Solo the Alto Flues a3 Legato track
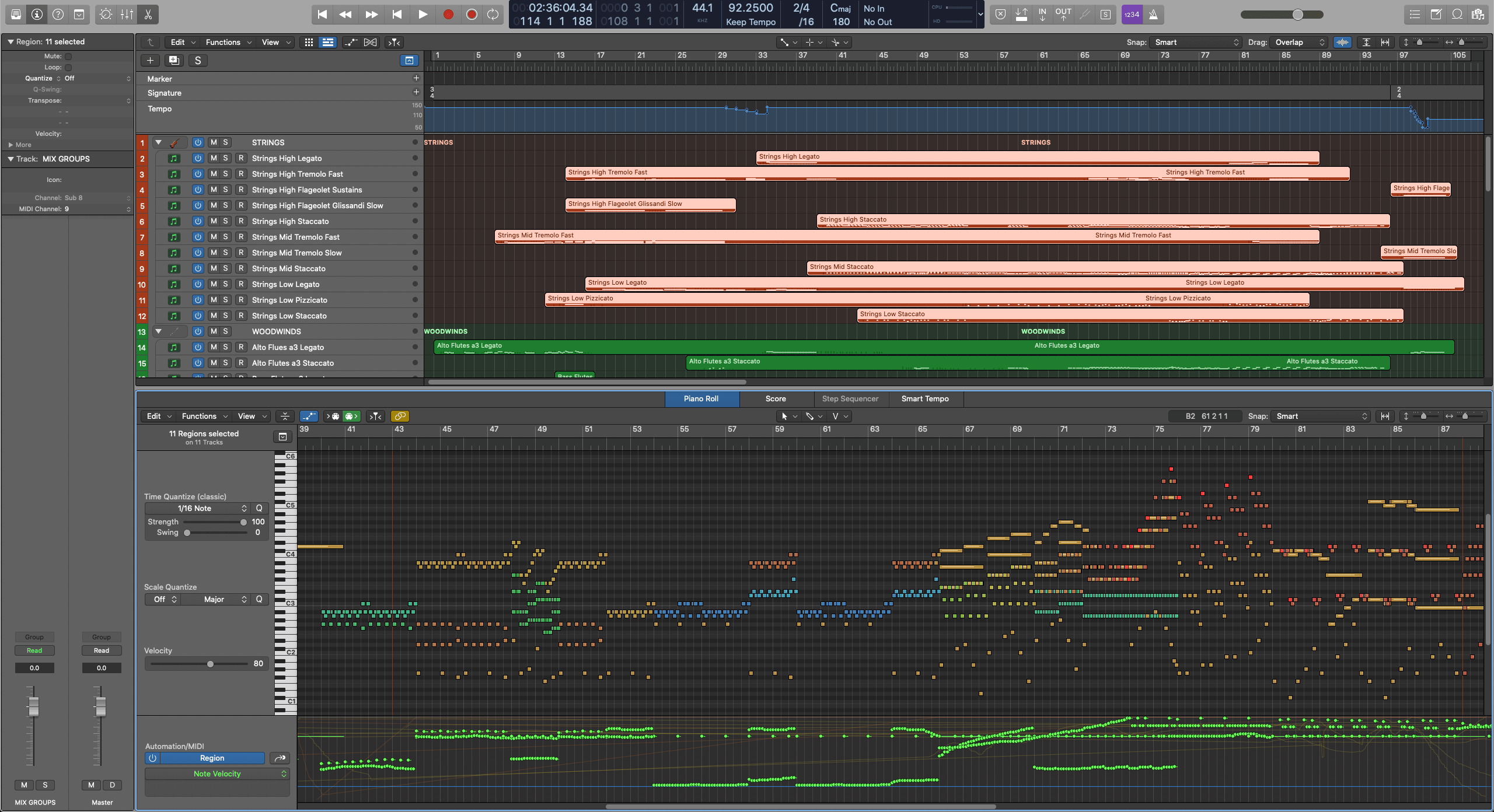Viewport: 1494px width, 812px height. [x=224, y=347]
